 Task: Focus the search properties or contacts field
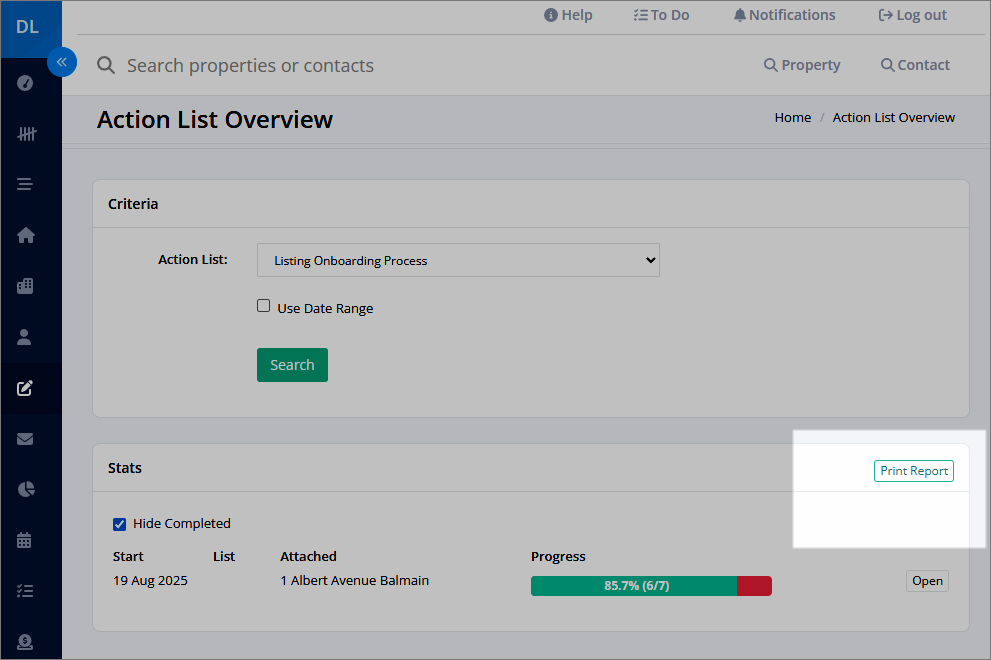(x=250, y=65)
